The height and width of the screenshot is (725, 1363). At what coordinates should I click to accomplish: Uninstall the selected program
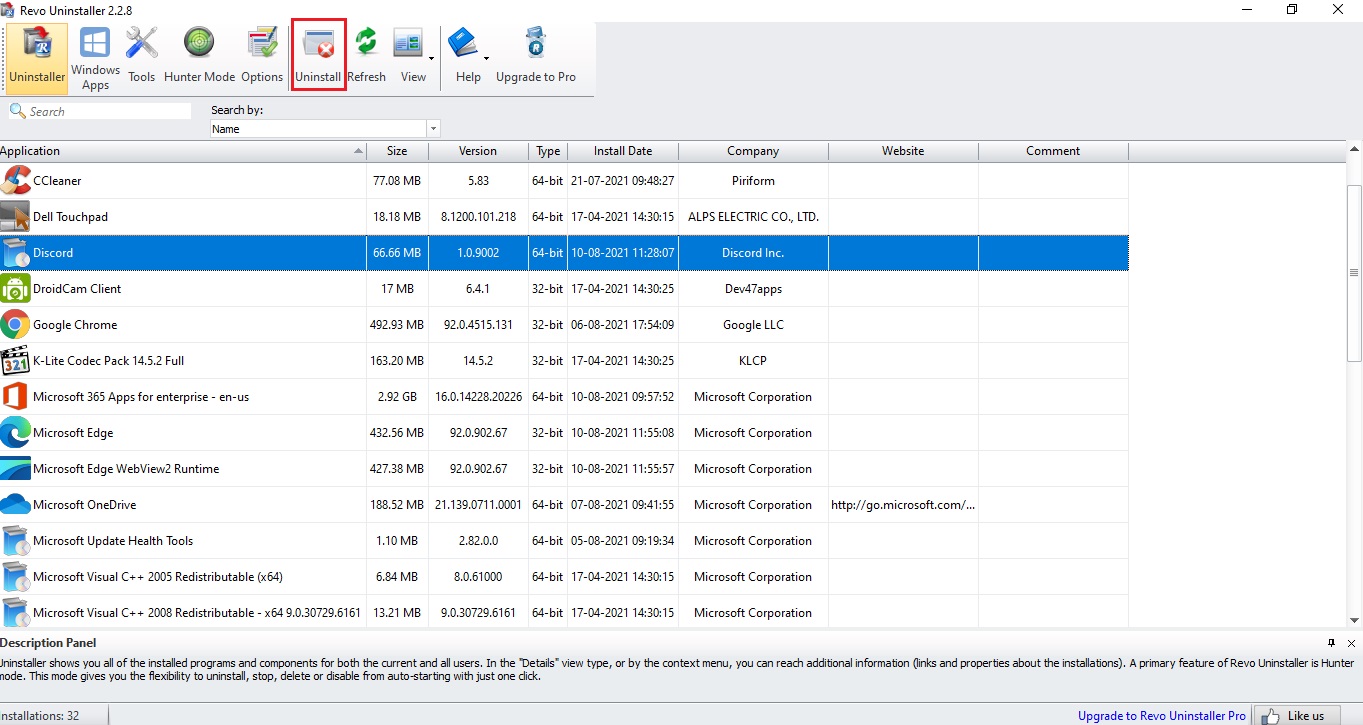click(x=318, y=57)
